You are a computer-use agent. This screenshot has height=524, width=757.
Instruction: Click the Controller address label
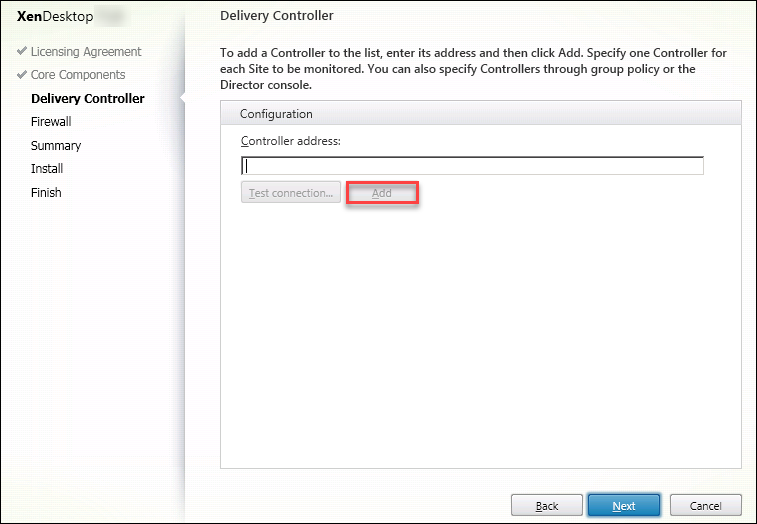click(x=291, y=141)
